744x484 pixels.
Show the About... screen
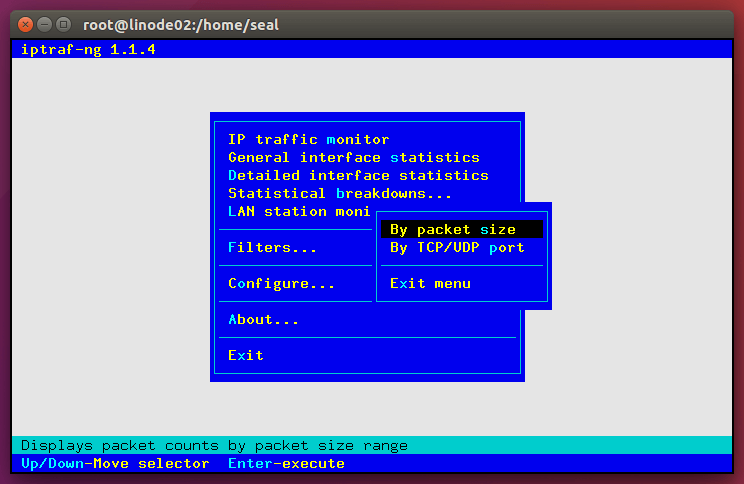click(x=263, y=319)
